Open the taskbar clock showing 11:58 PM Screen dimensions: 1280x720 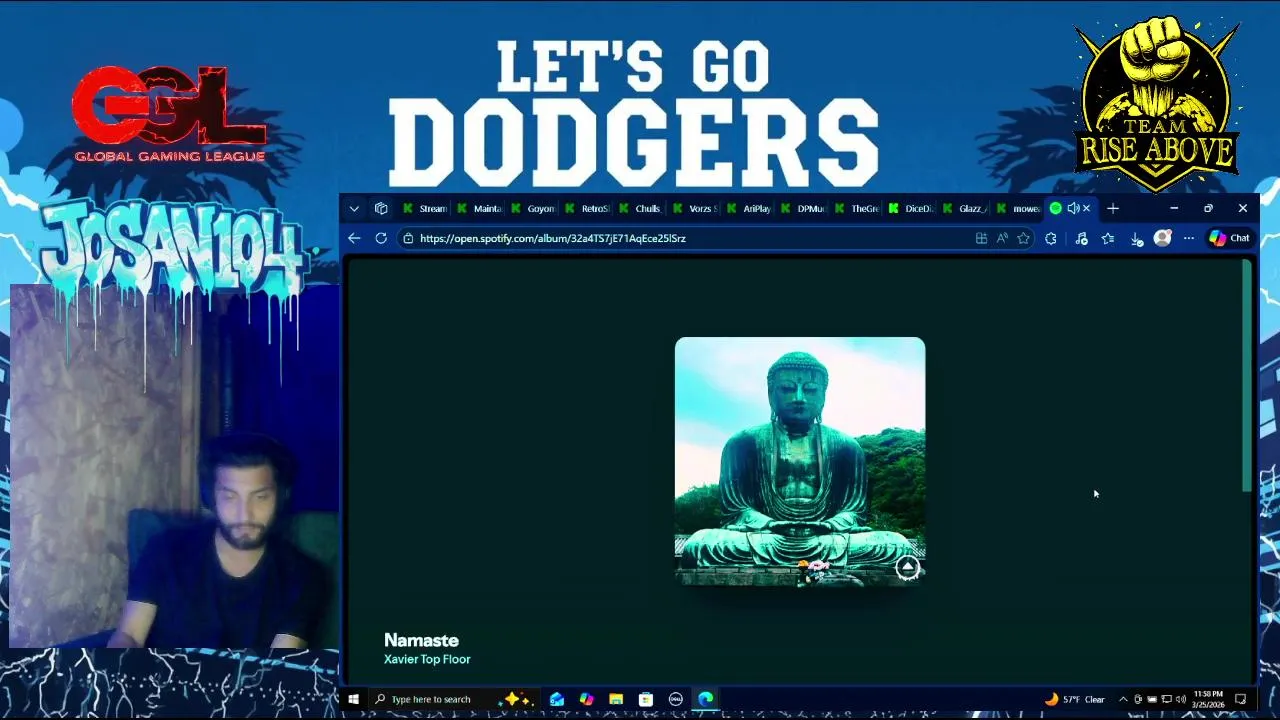[1208, 699]
